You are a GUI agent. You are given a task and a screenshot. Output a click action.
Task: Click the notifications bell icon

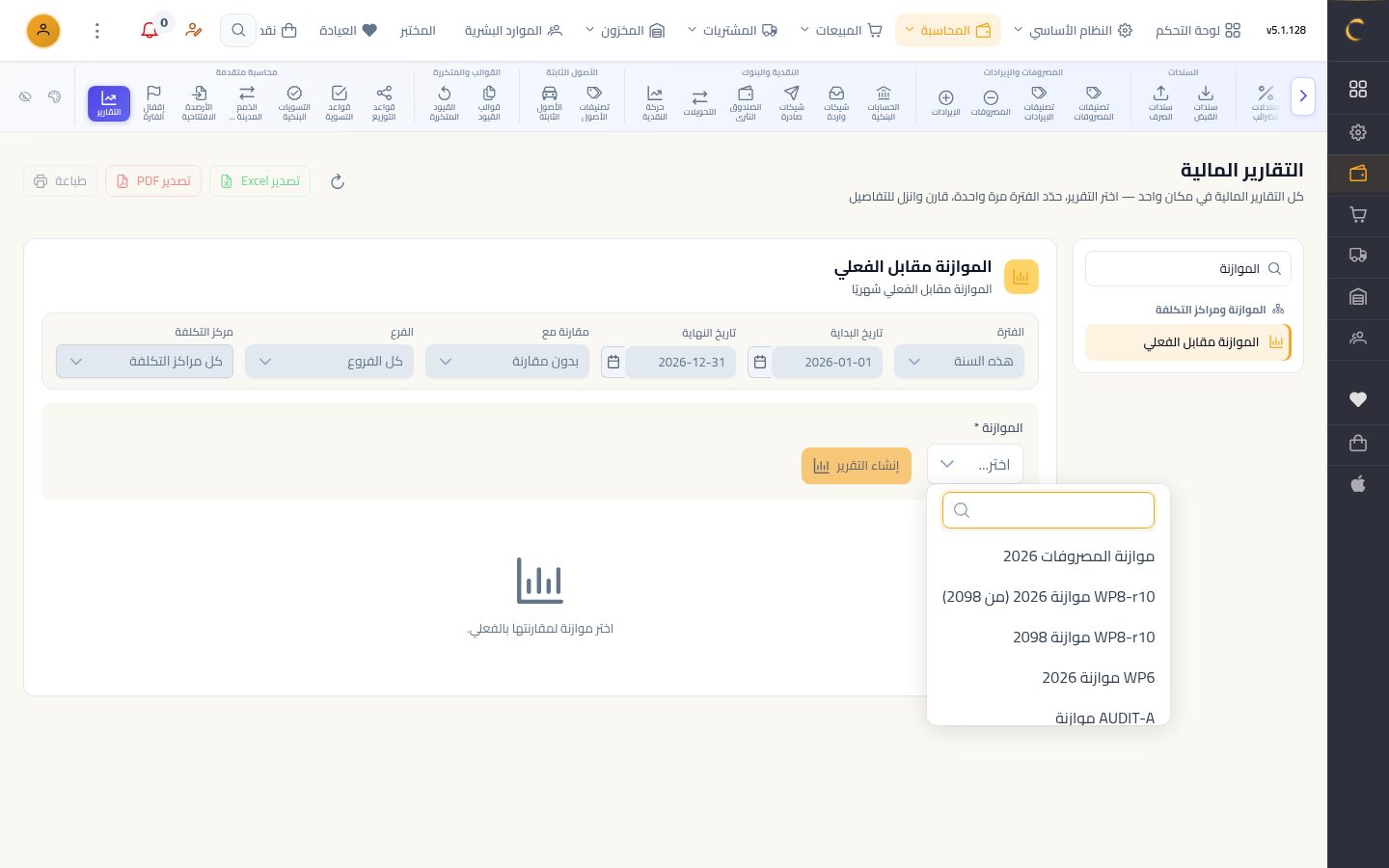(150, 30)
